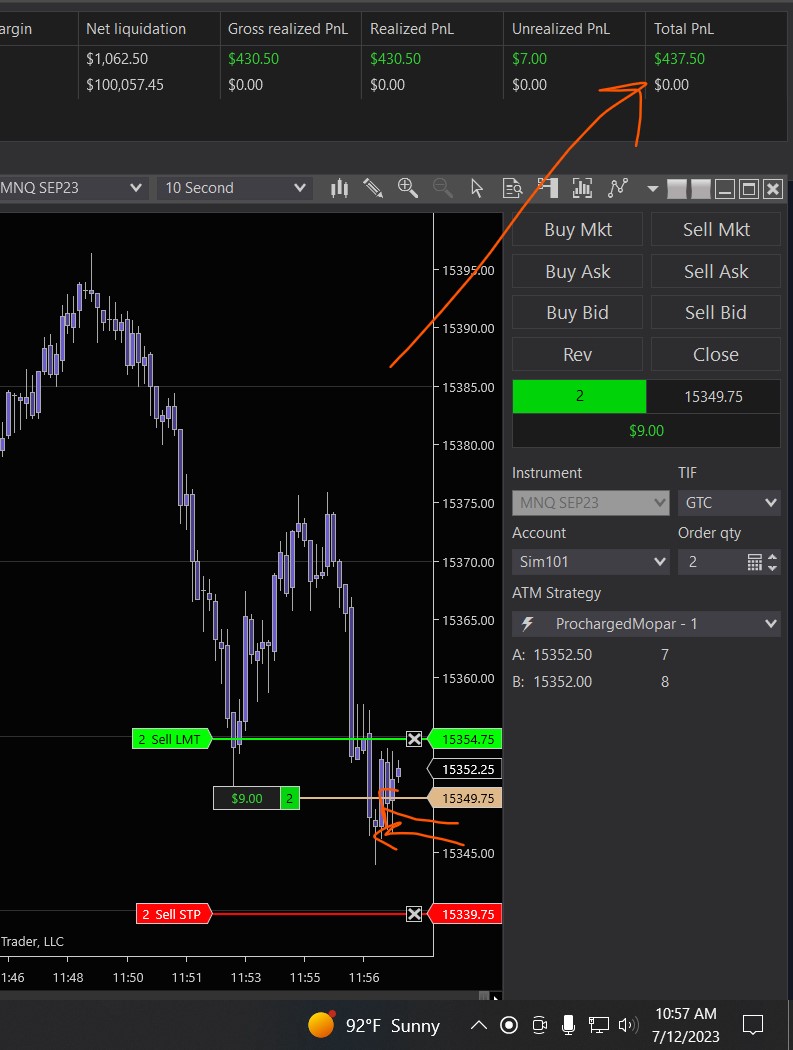This screenshot has width=793, height=1050.
Task: Cancel the Sell LMT order X box
Action: click(x=415, y=739)
